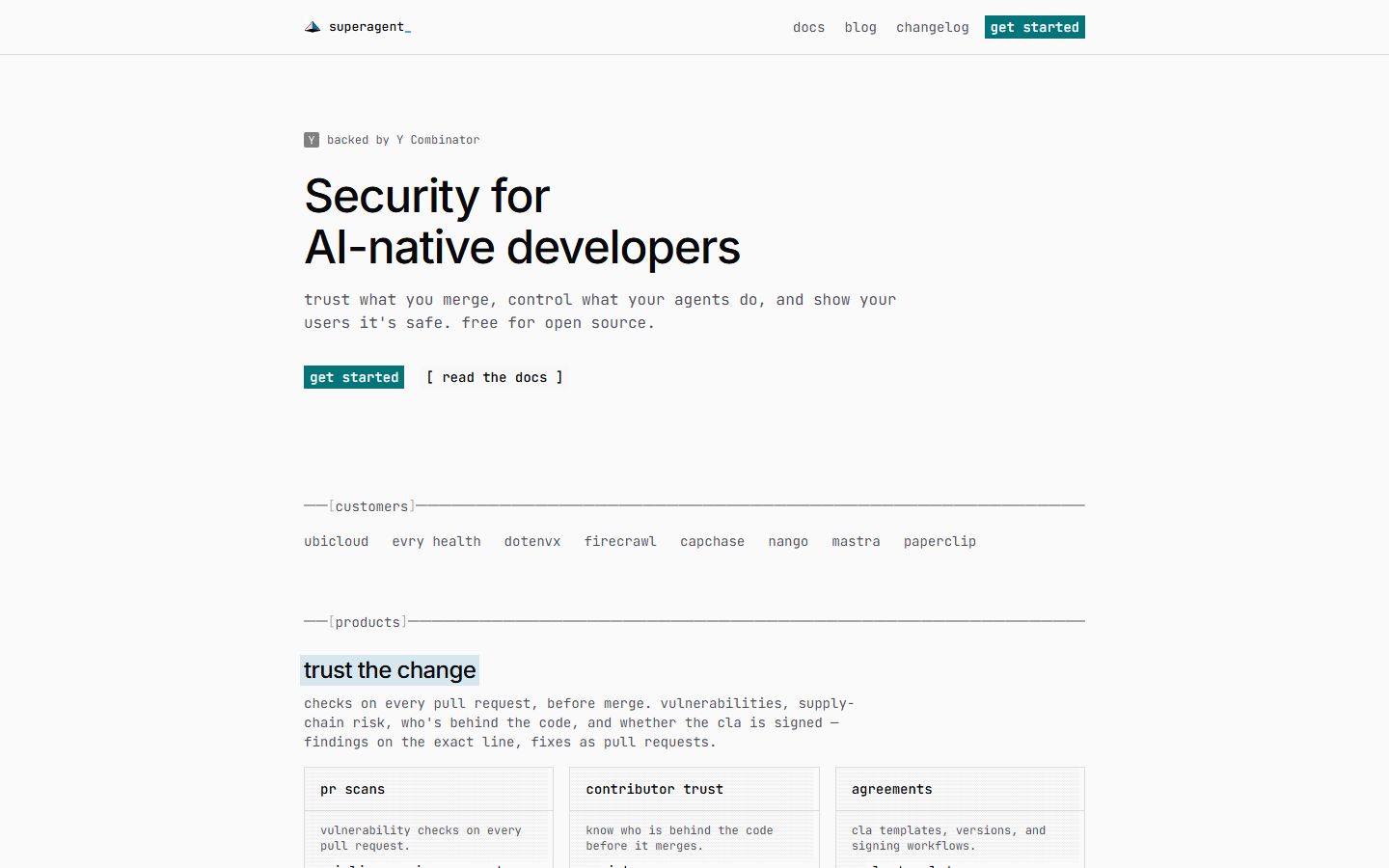The width and height of the screenshot is (1389, 868).
Task: Open the contributor trust card
Action: tap(694, 818)
